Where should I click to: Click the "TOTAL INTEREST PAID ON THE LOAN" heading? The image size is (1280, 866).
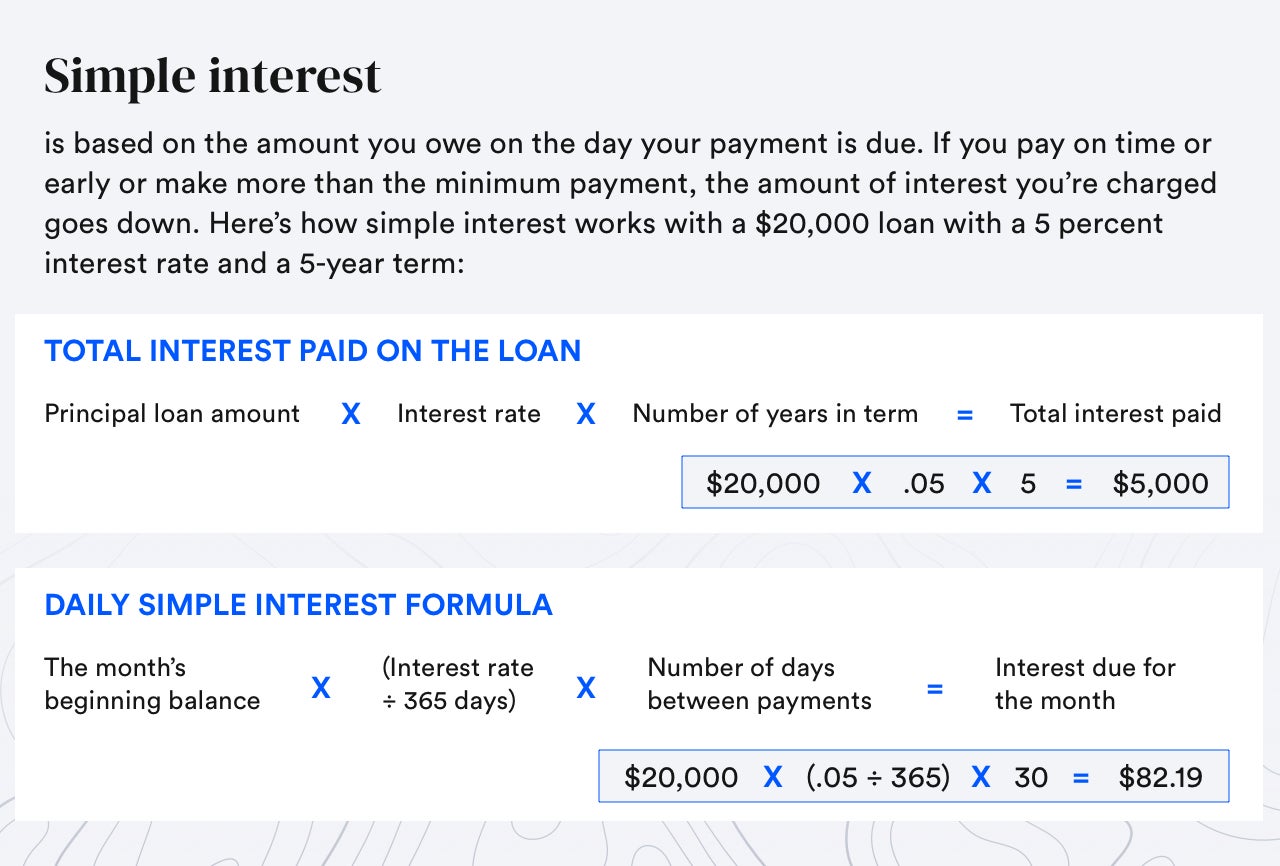(312, 351)
